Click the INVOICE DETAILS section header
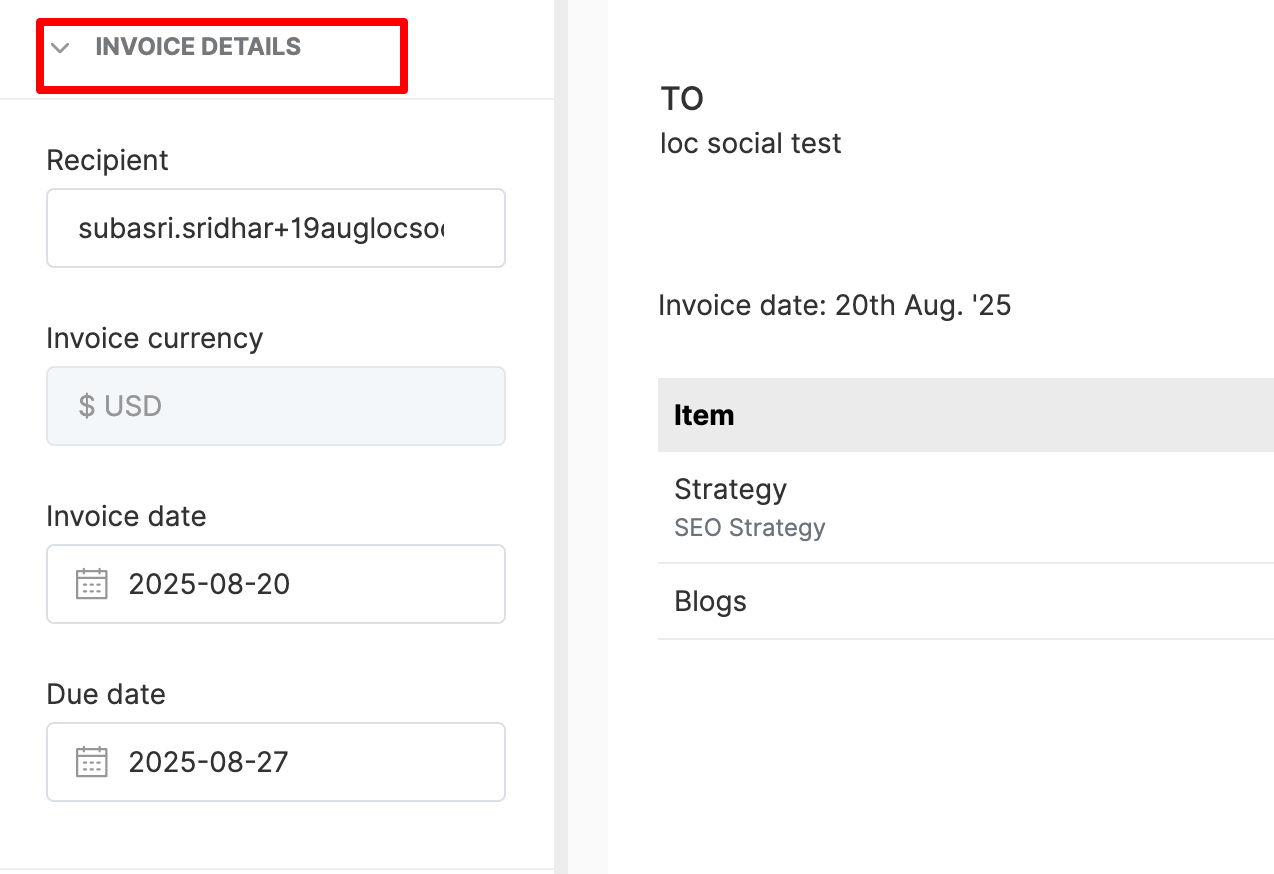The image size is (1274, 874). 198,47
